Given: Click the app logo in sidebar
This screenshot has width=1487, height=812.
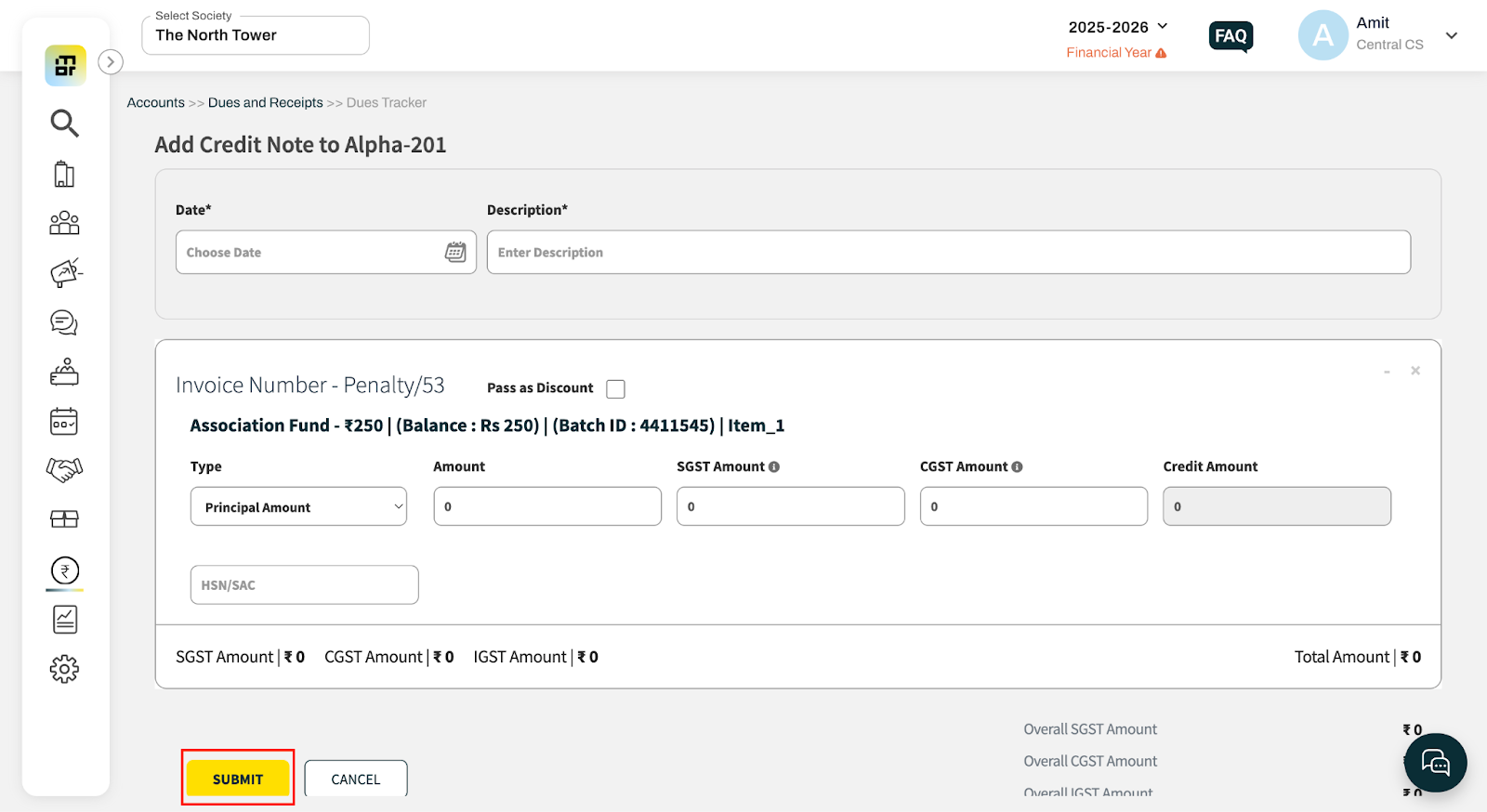Looking at the screenshot, I should pyautogui.click(x=65, y=66).
